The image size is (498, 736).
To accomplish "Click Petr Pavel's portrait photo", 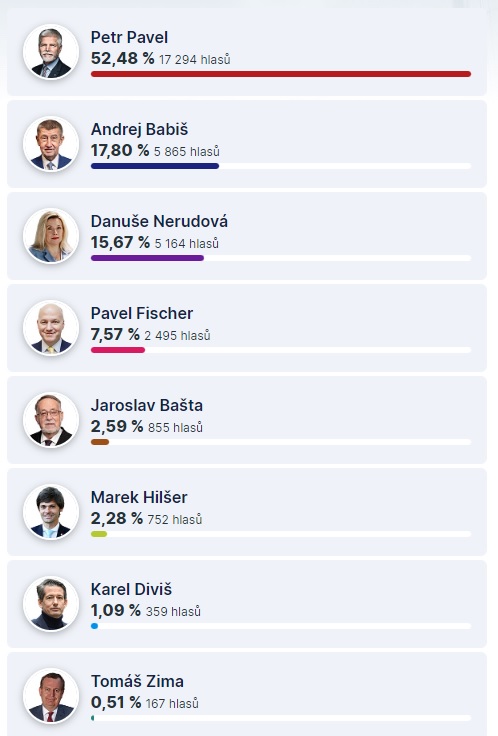I will [51, 52].
